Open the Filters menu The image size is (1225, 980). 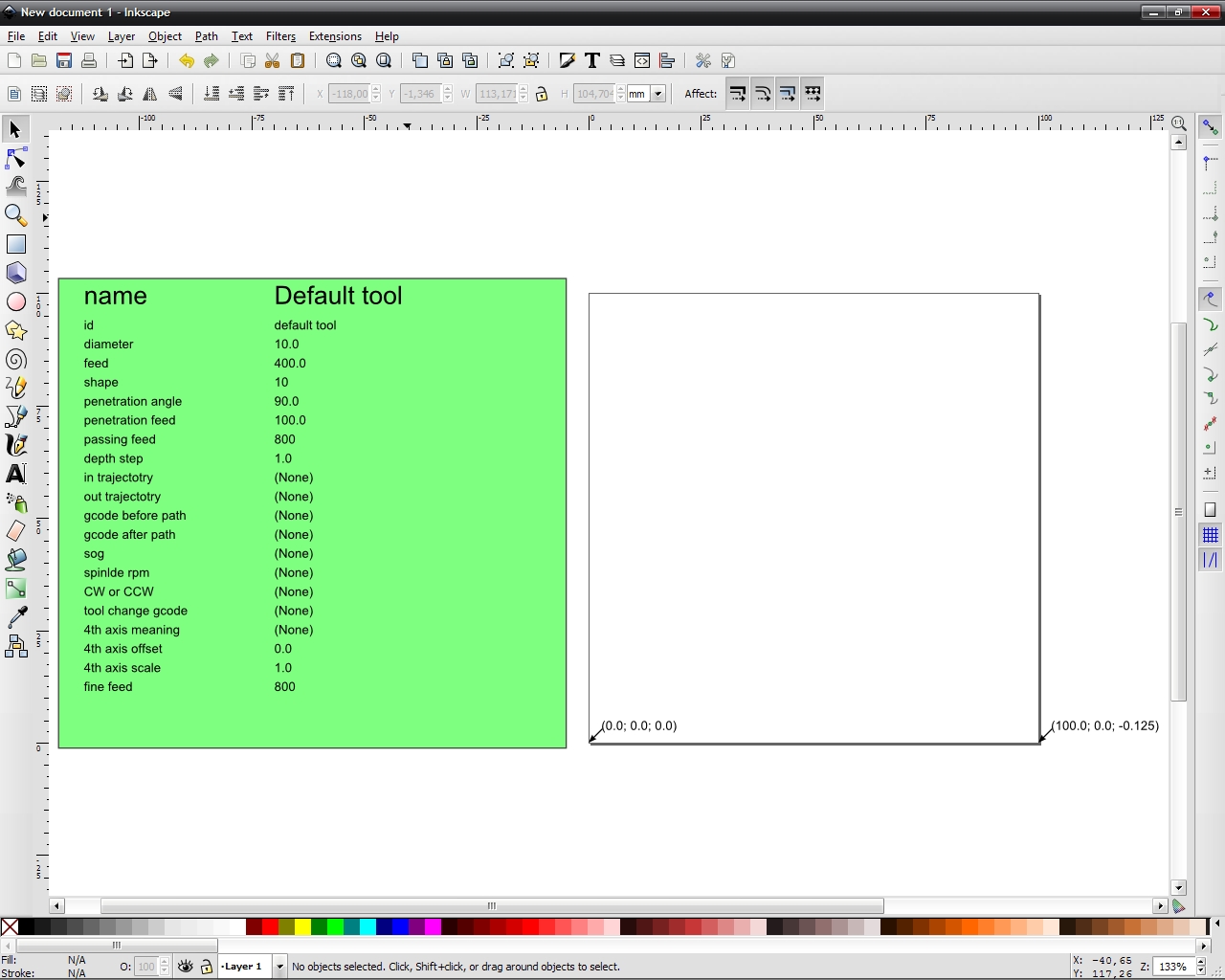[280, 36]
